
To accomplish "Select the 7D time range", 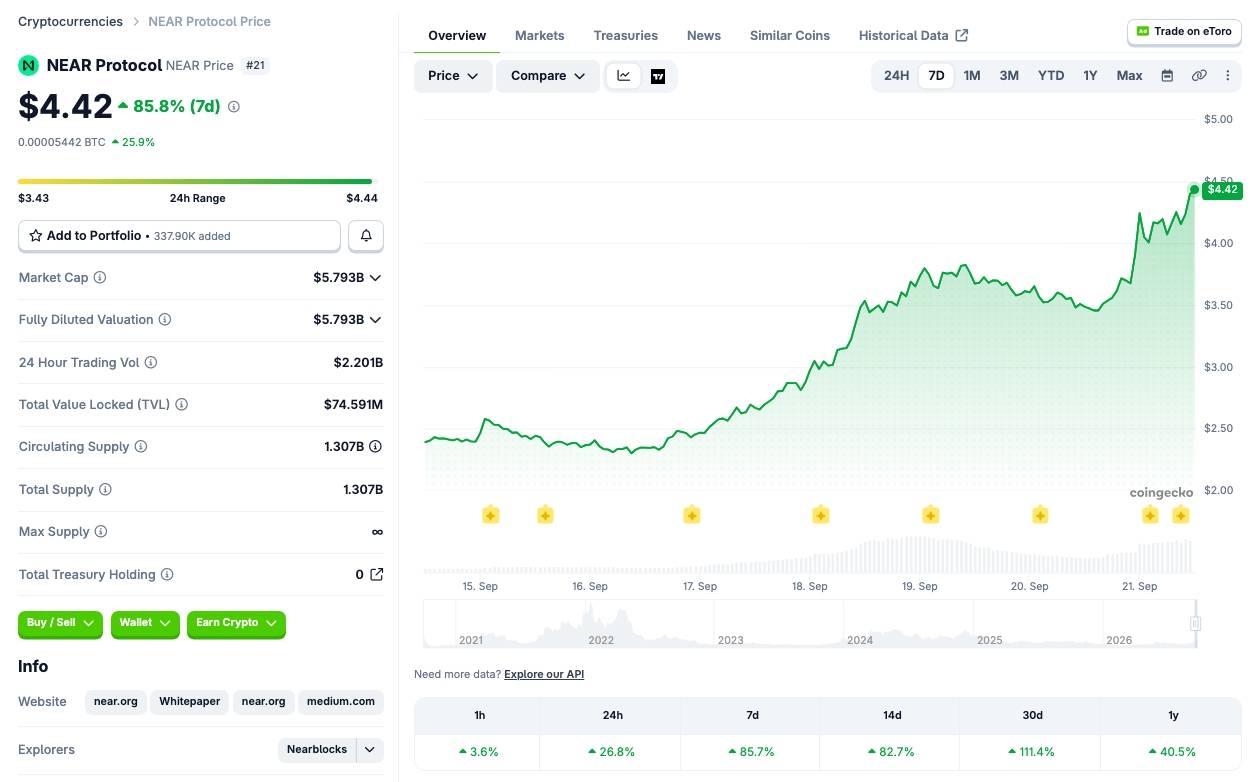I will pos(936,76).
